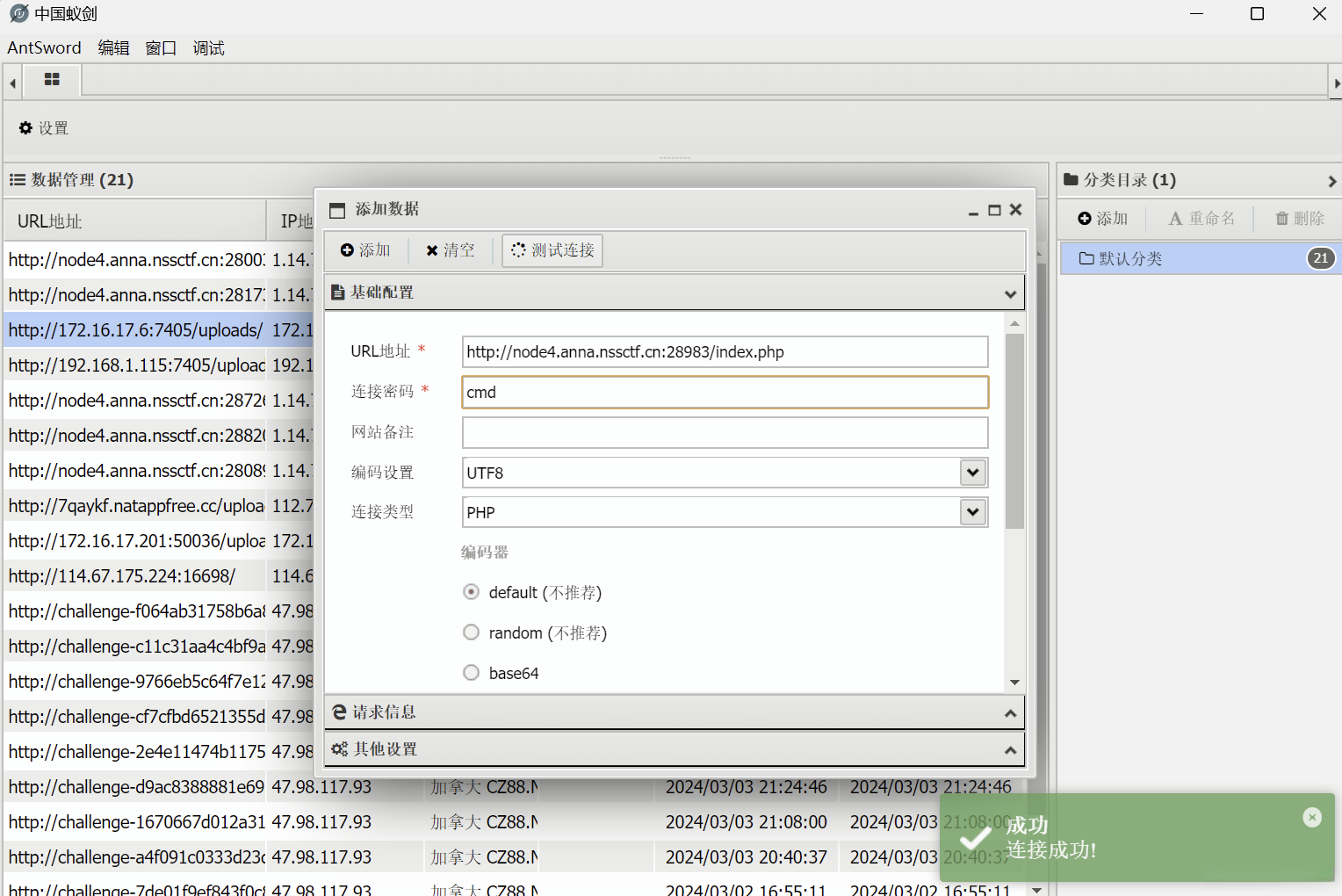Dismiss the 连接成功 success notification
This screenshot has width=1342, height=896.
click(x=1311, y=817)
